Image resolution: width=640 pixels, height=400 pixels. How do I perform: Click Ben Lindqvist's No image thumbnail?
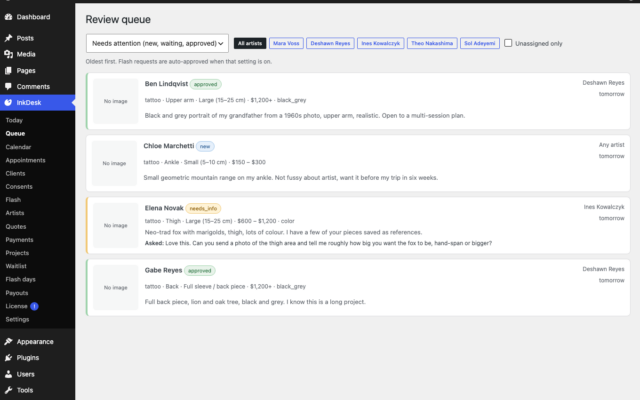(116, 101)
